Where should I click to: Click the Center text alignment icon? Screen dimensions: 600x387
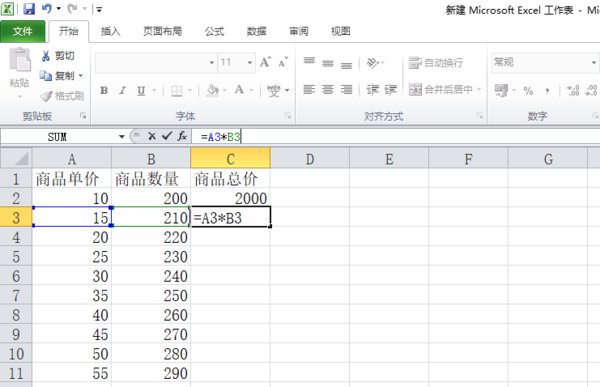click(328, 90)
